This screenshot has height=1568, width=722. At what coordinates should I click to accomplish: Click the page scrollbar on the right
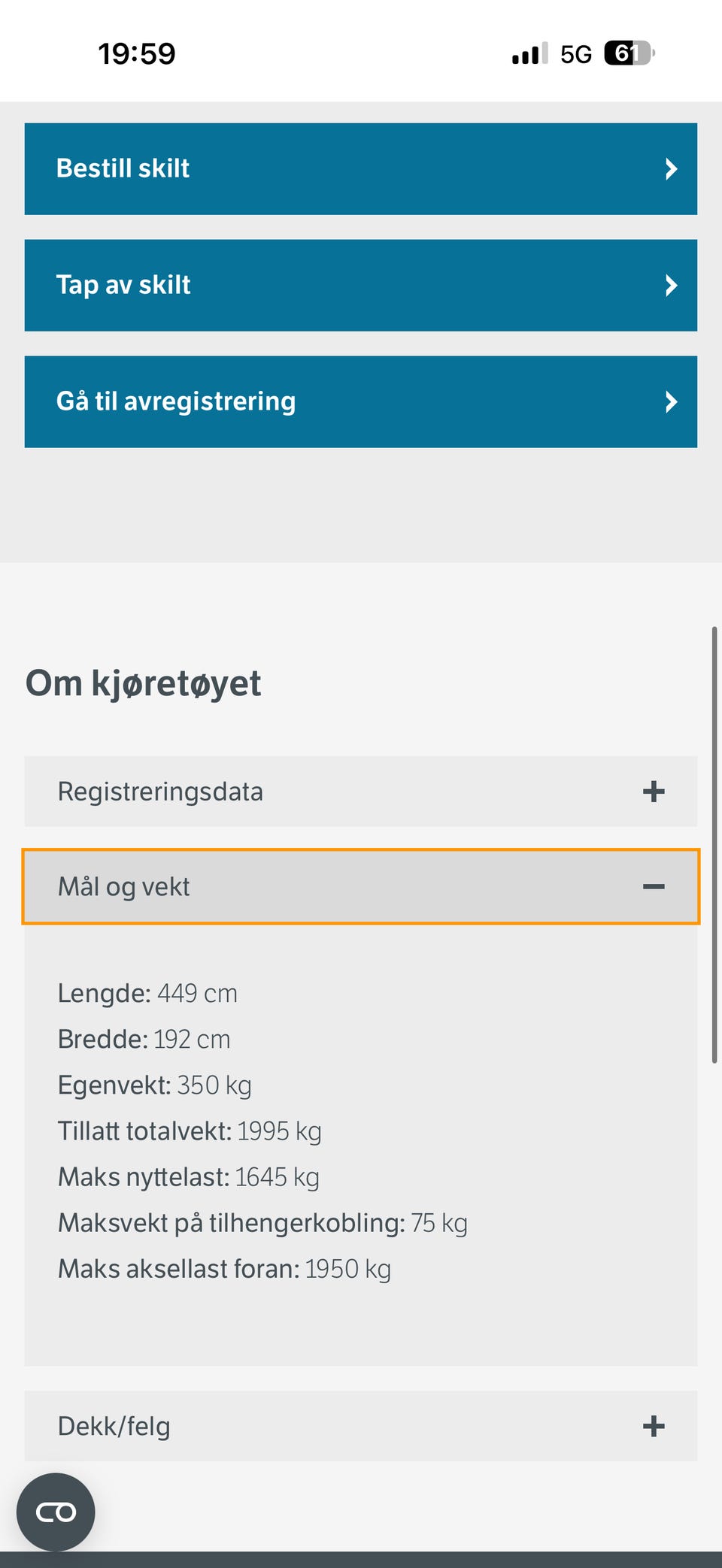(x=714, y=844)
